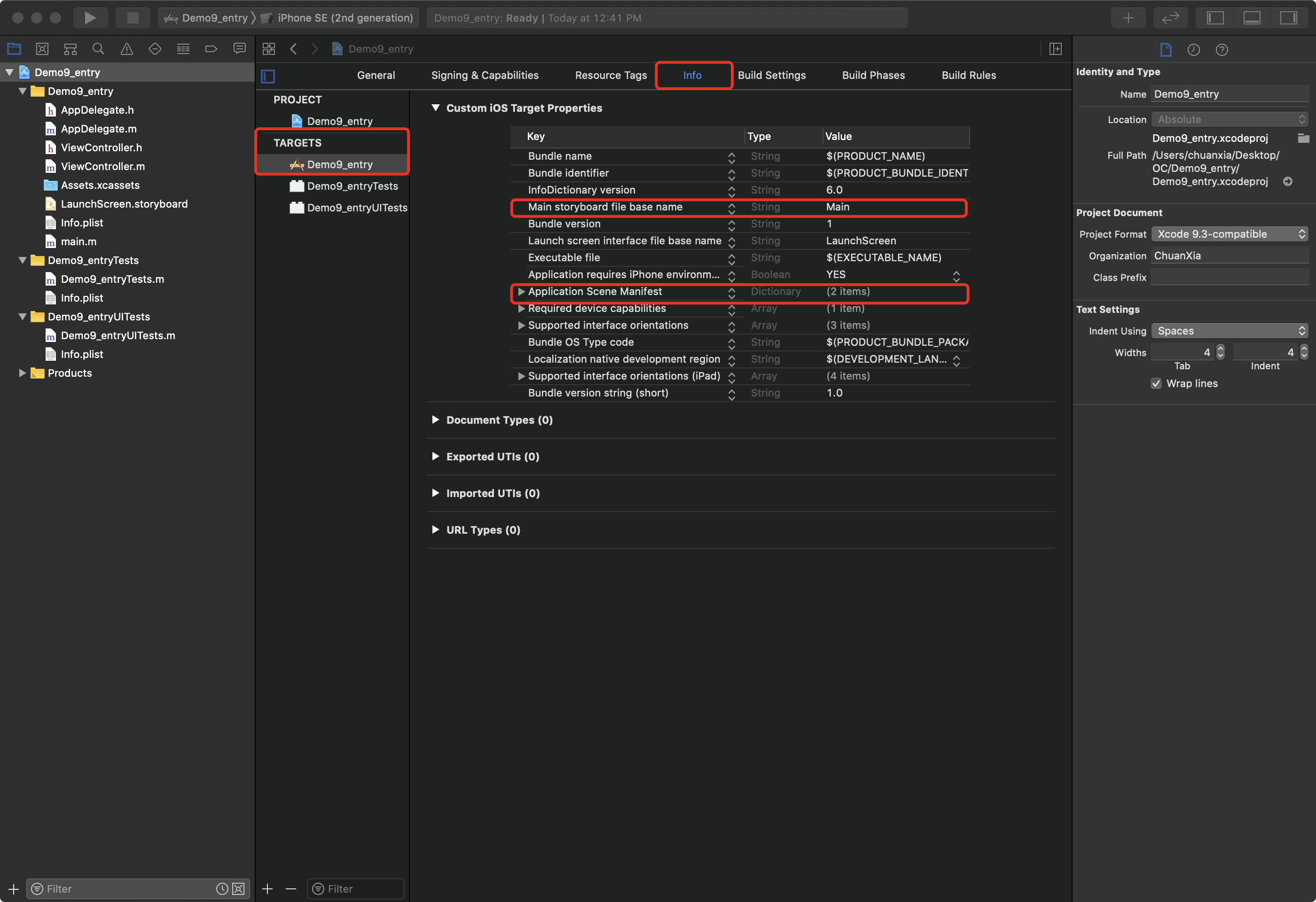Open the Indent Using dropdown
Viewport: 1316px width, 902px height.
(1229, 331)
